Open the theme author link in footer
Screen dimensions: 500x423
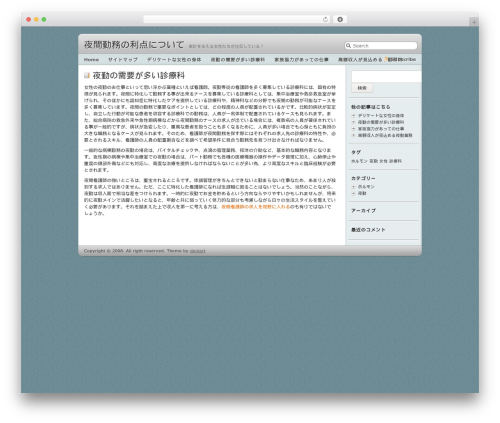pyautogui.click(x=198, y=251)
